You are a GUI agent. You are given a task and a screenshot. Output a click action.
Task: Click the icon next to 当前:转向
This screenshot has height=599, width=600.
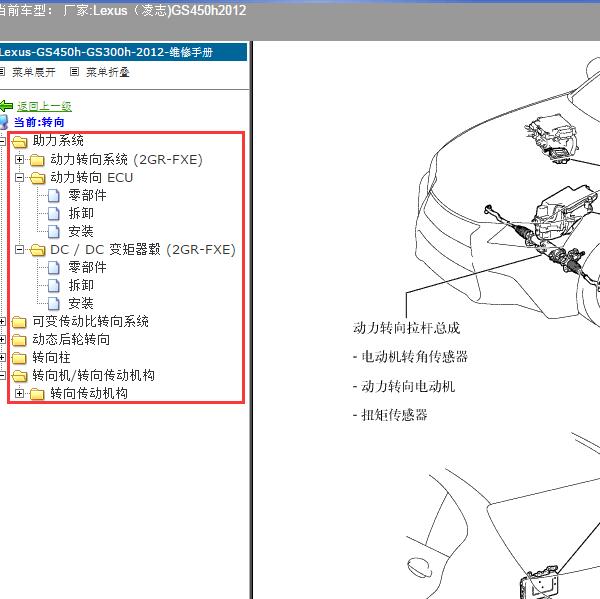tap(4, 122)
